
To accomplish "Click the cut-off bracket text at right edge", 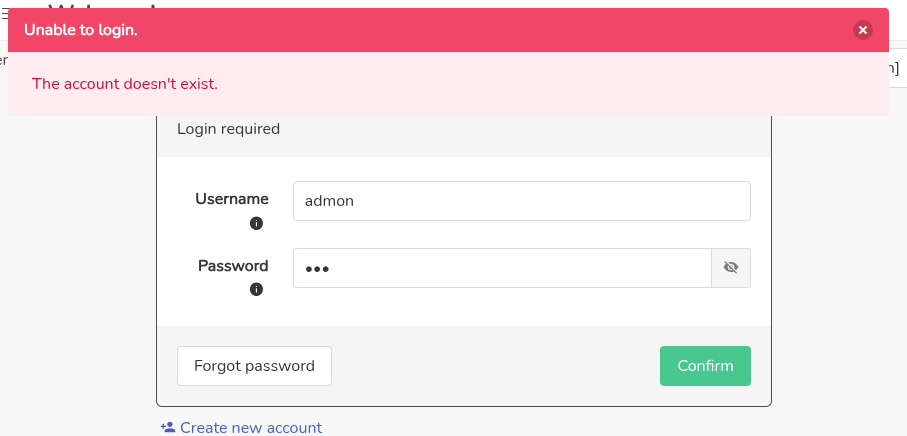I will (x=896, y=68).
